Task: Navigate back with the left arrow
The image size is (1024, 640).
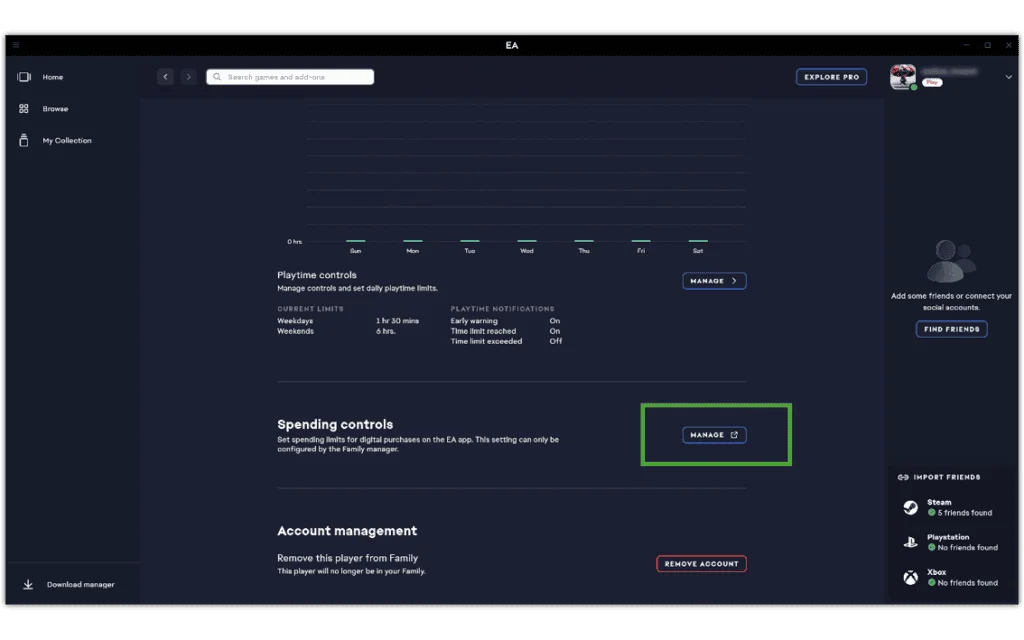Action: [x=165, y=77]
